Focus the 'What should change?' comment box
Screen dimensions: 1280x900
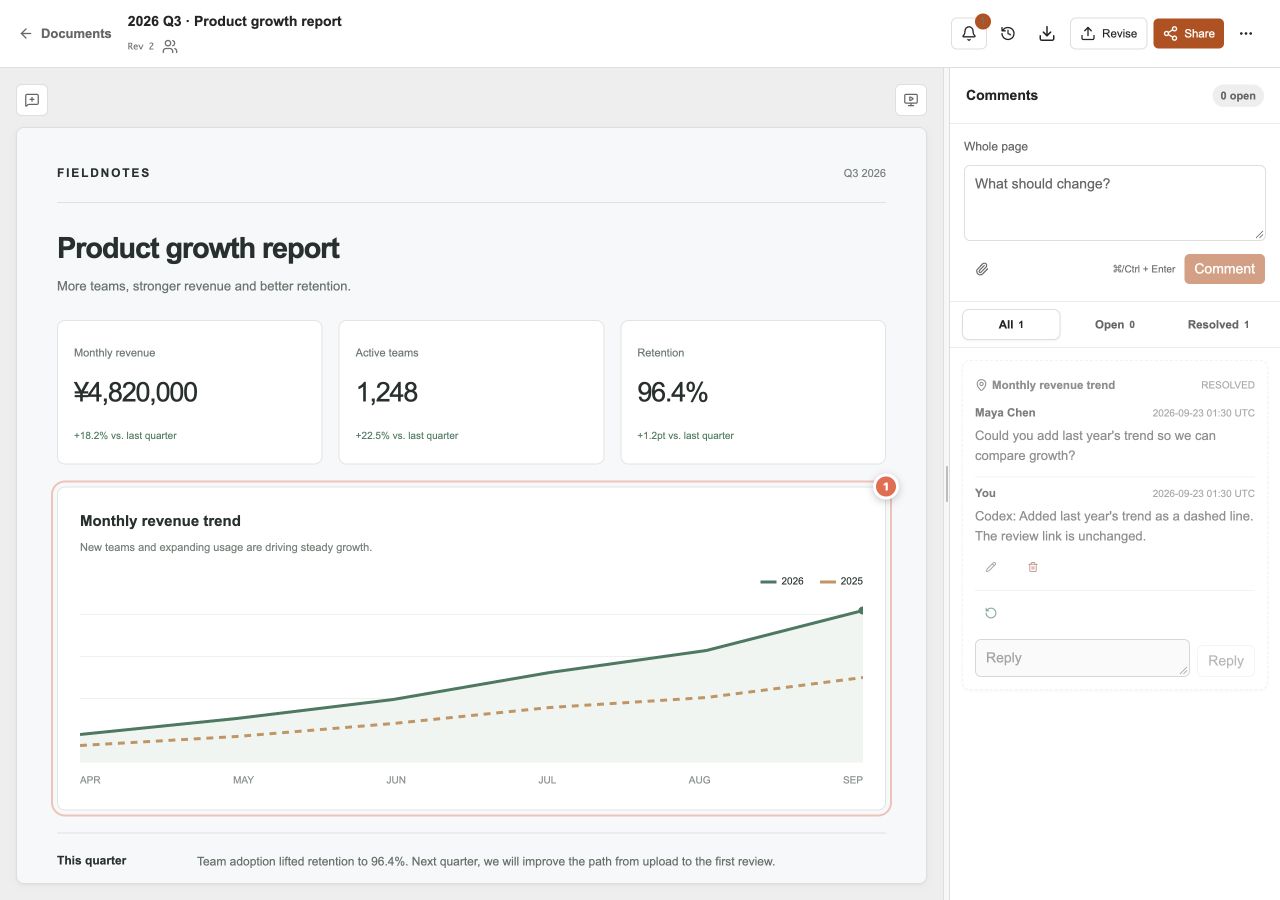click(1114, 203)
